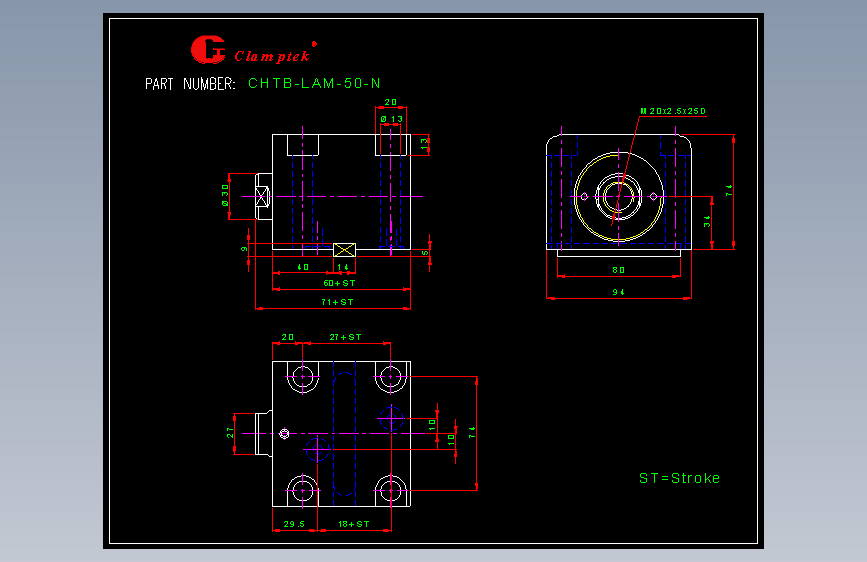Image resolution: width=867 pixels, height=562 pixels.
Task: Select the "60+ST" dimension
Action: coord(340,283)
